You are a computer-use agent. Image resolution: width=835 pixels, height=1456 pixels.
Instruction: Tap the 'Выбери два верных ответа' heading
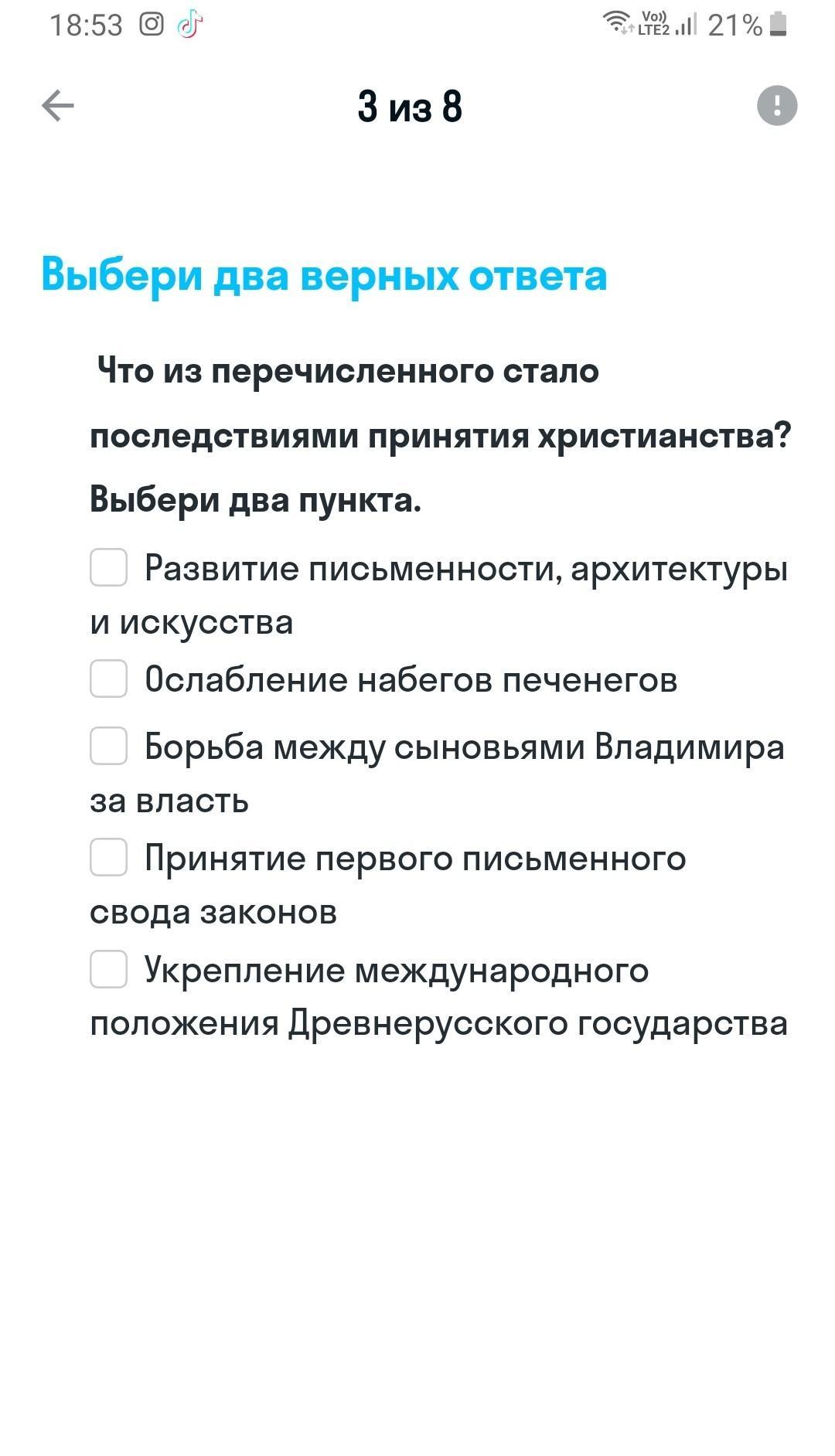coord(324,275)
